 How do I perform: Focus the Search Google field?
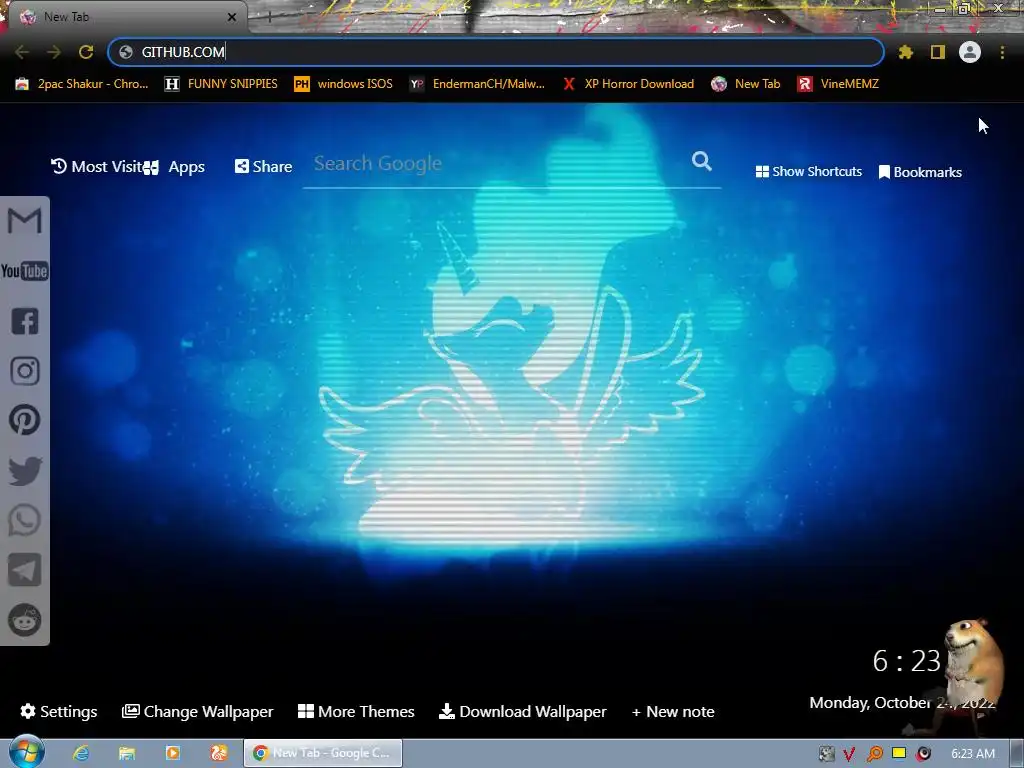pos(500,163)
